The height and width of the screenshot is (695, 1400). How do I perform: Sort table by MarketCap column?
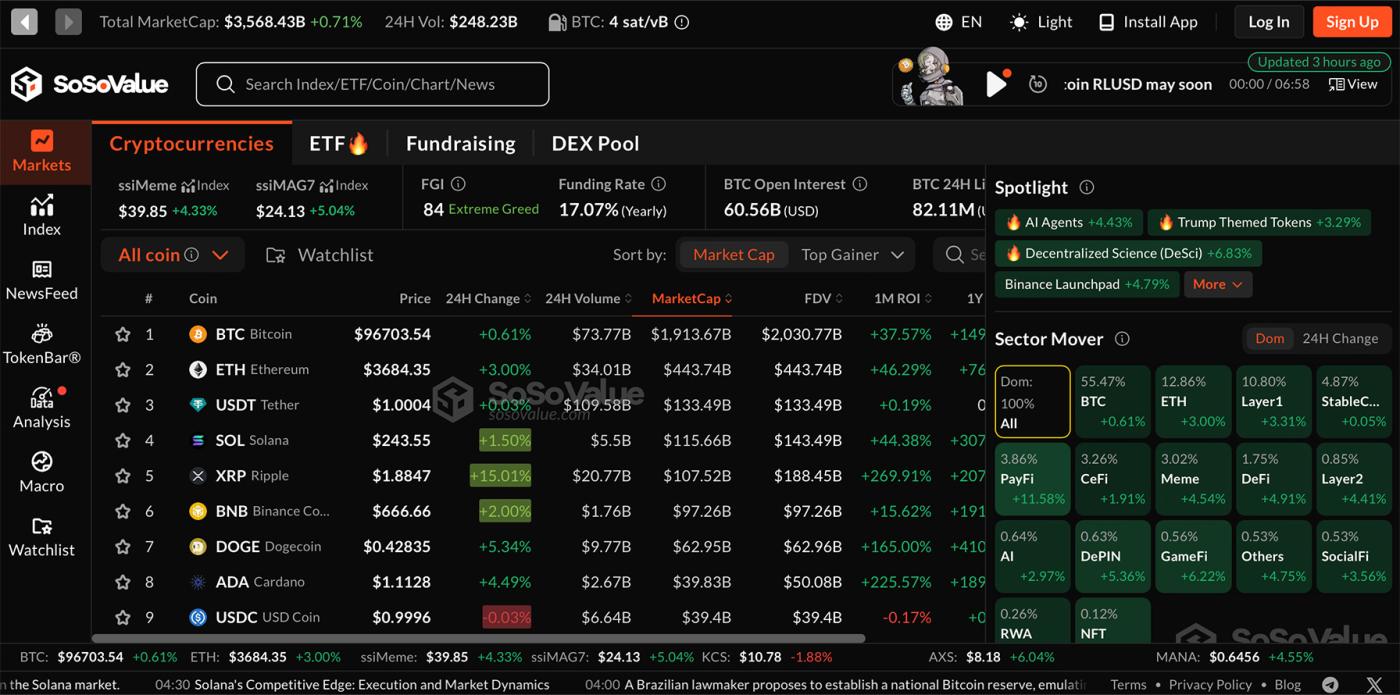(692, 298)
